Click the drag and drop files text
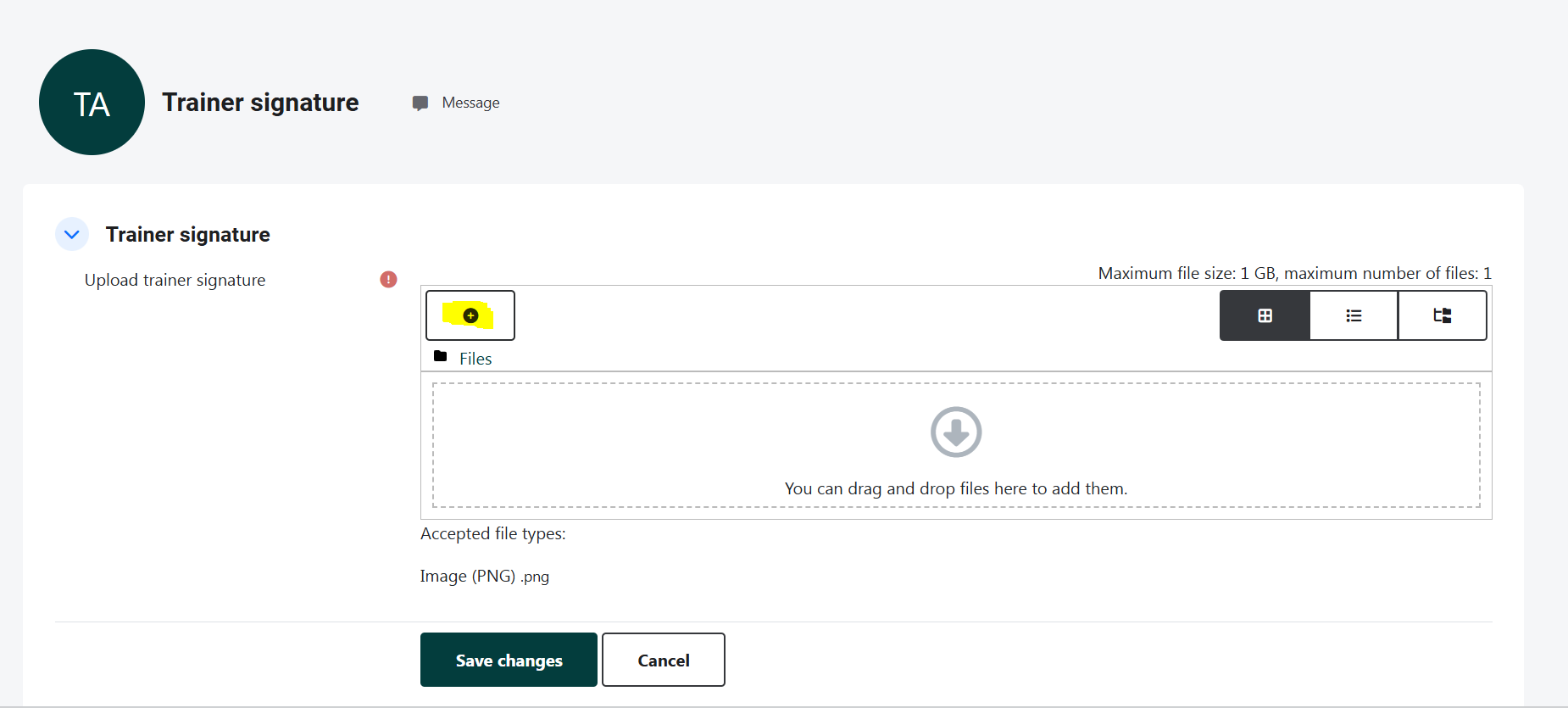The image size is (1568, 708). point(955,488)
